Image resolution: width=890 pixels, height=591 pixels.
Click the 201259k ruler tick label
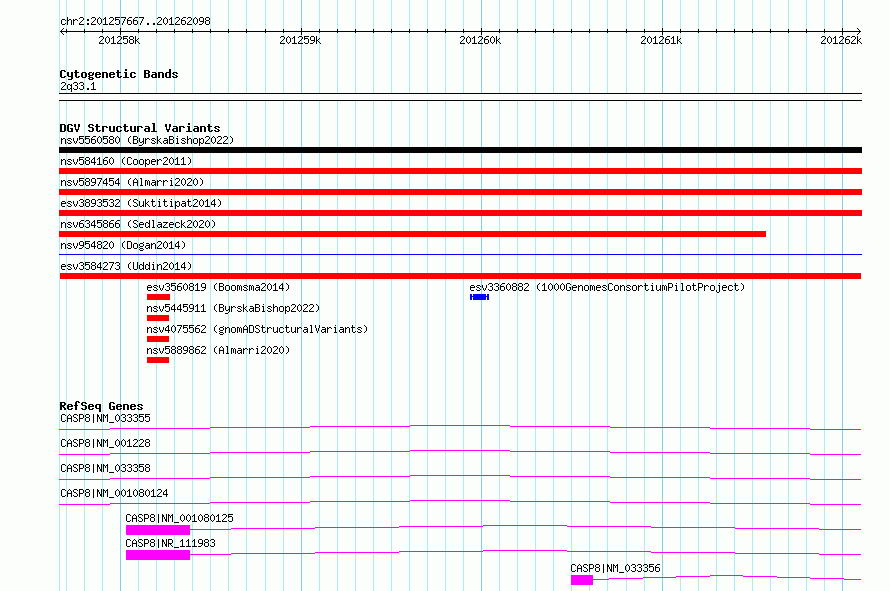click(x=300, y=40)
